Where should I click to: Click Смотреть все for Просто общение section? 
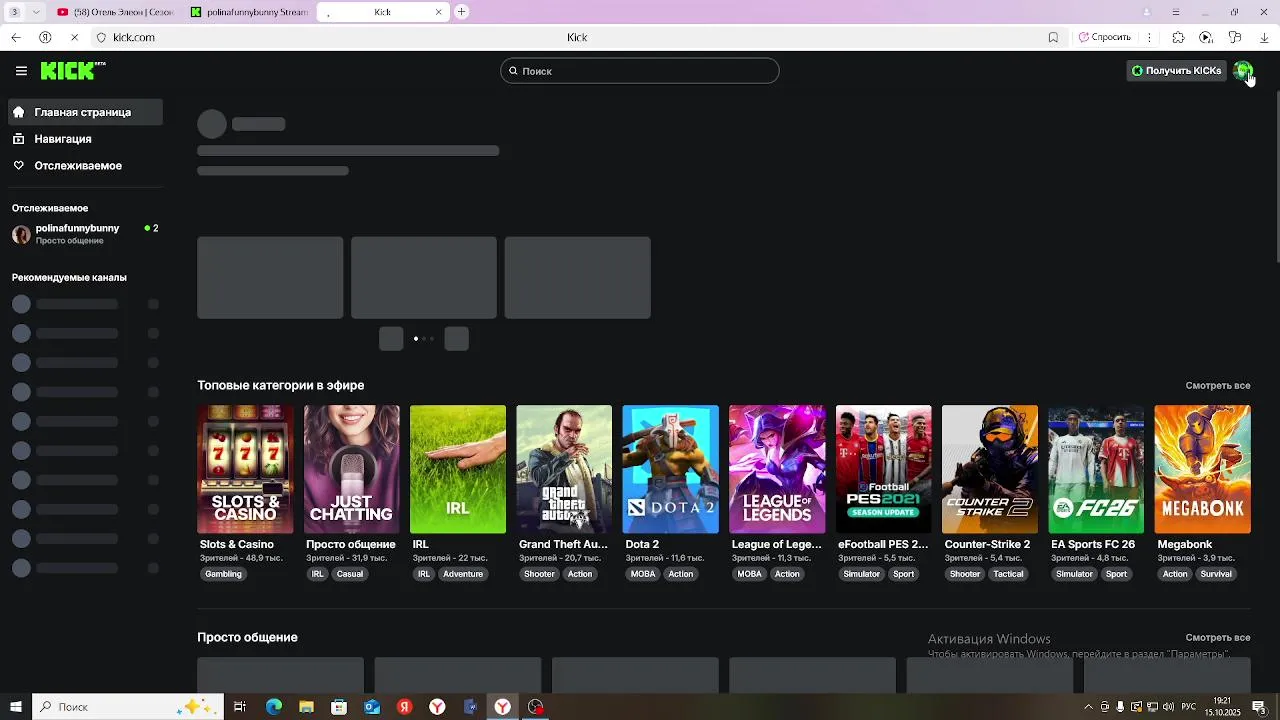1217,637
